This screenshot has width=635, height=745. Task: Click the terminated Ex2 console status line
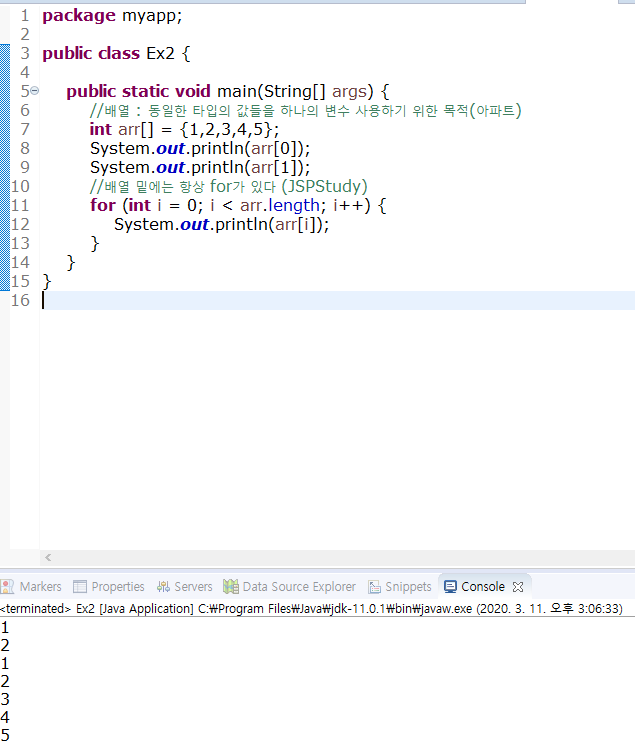click(x=311, y=609)
